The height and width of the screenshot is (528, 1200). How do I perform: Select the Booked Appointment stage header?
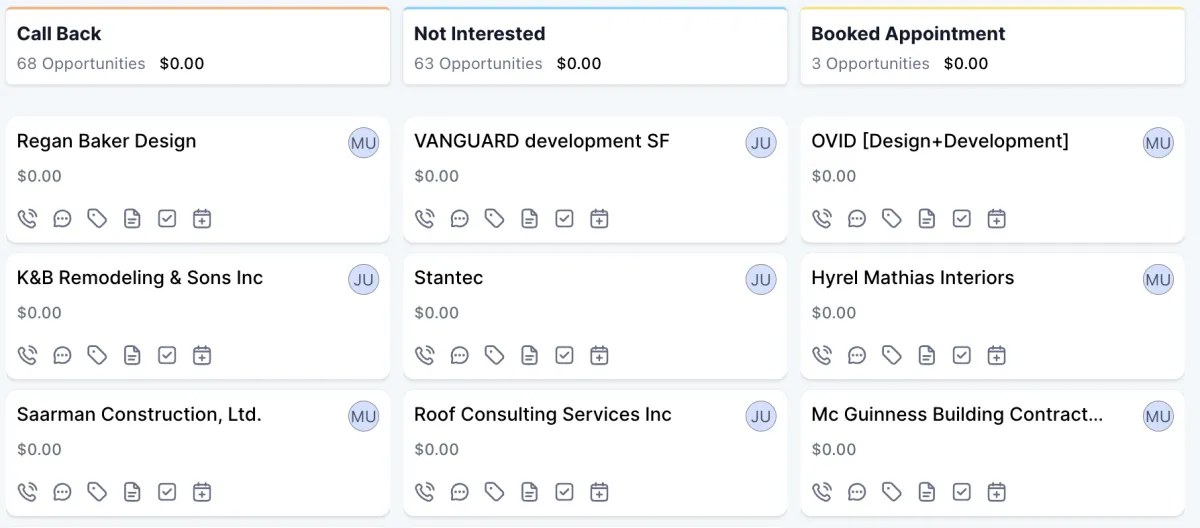tap(908, 34)
